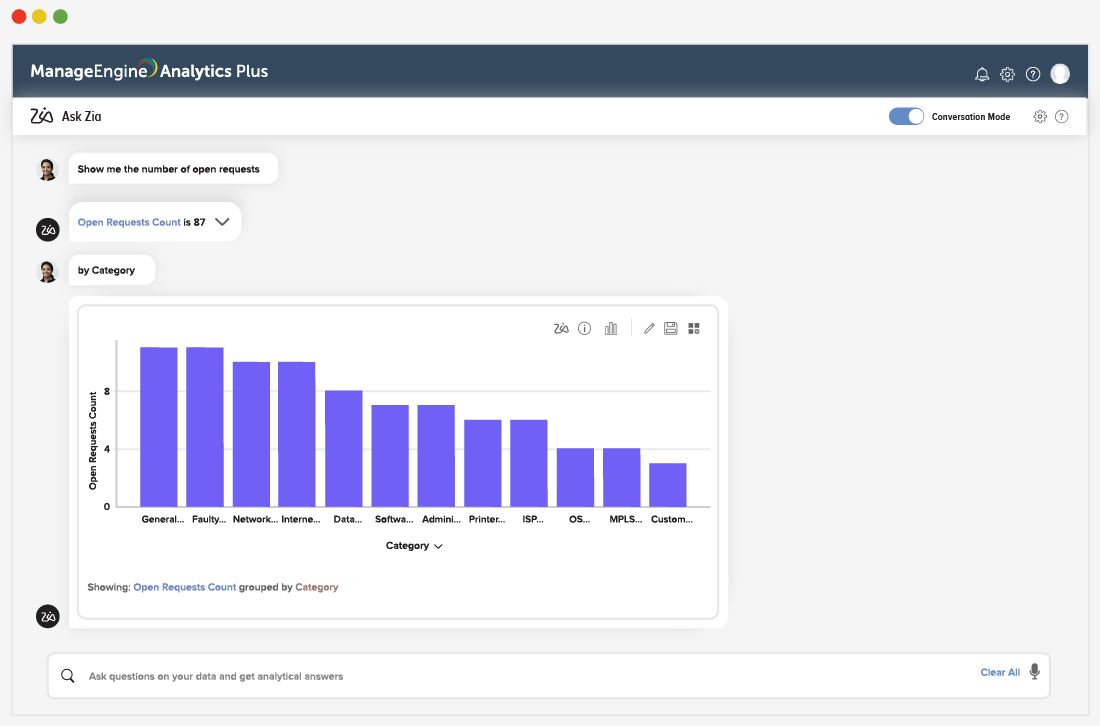This screenshot has height=726, width=1100.
Task: Click the Custom category bar in chart
Action: pyautogui.click(x=667, y=484)
